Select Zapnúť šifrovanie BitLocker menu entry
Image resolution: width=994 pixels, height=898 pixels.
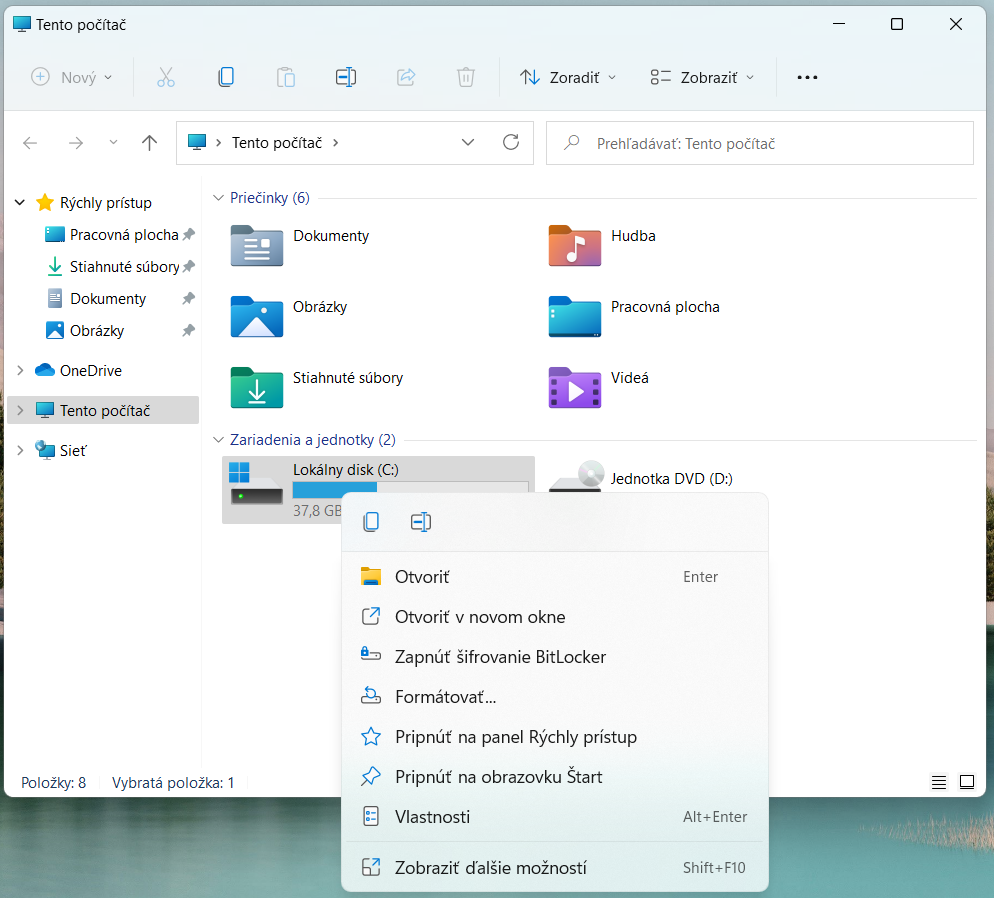(x=500, y=657)
